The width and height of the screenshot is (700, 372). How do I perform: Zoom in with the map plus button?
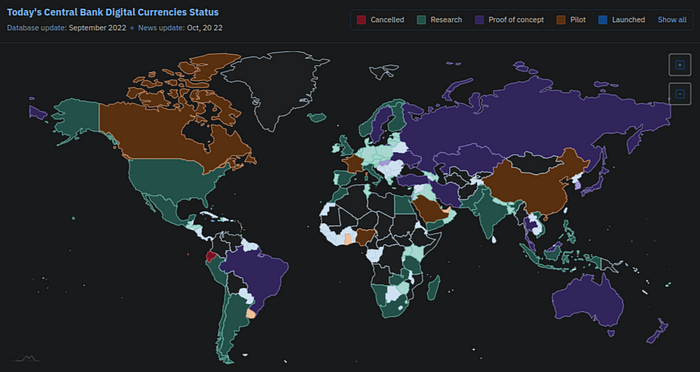(x=679, y=65)
